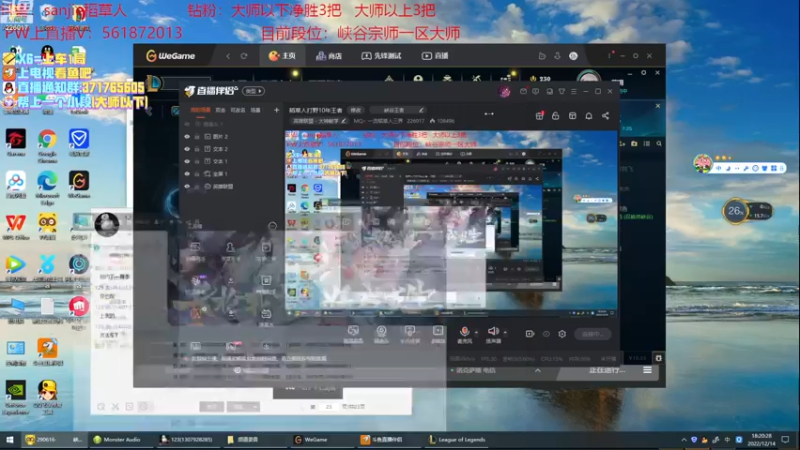Open the WeGame user avatar
Image resolution: width=800 pixels, height=450 pixels.
pyautogui.click(x=573, y=56)
